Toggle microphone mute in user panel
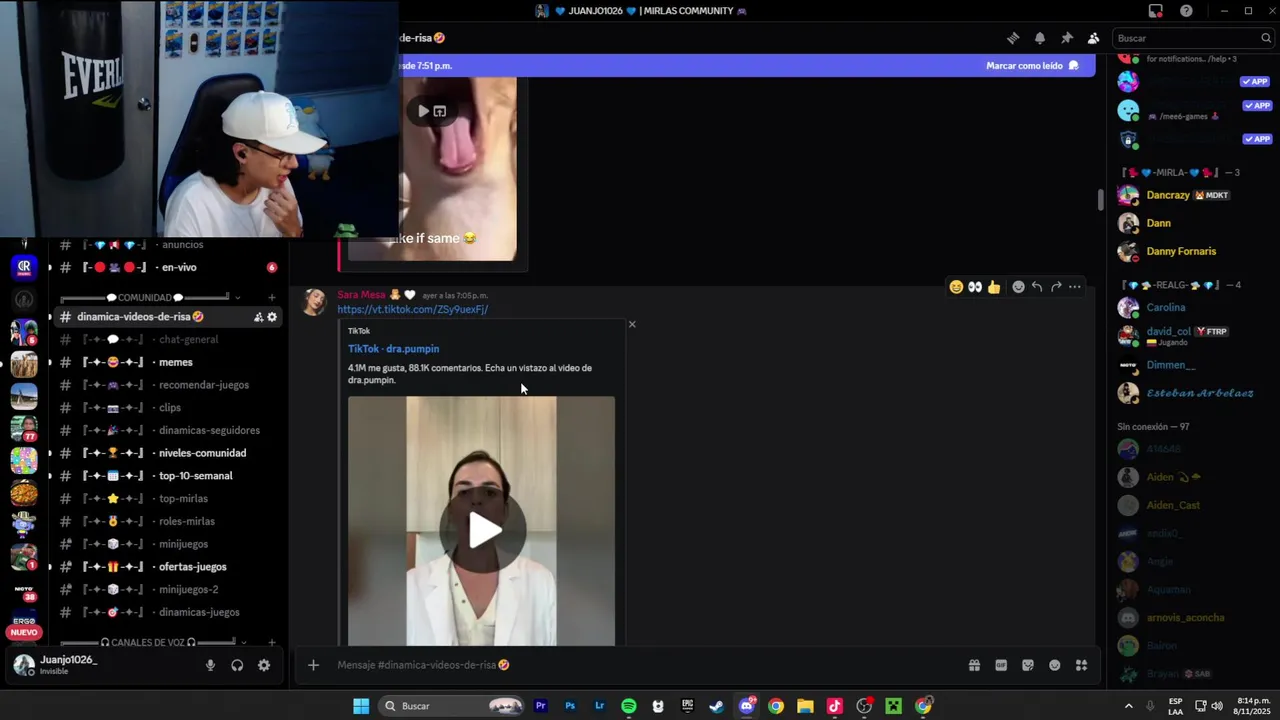 point(210,665)
